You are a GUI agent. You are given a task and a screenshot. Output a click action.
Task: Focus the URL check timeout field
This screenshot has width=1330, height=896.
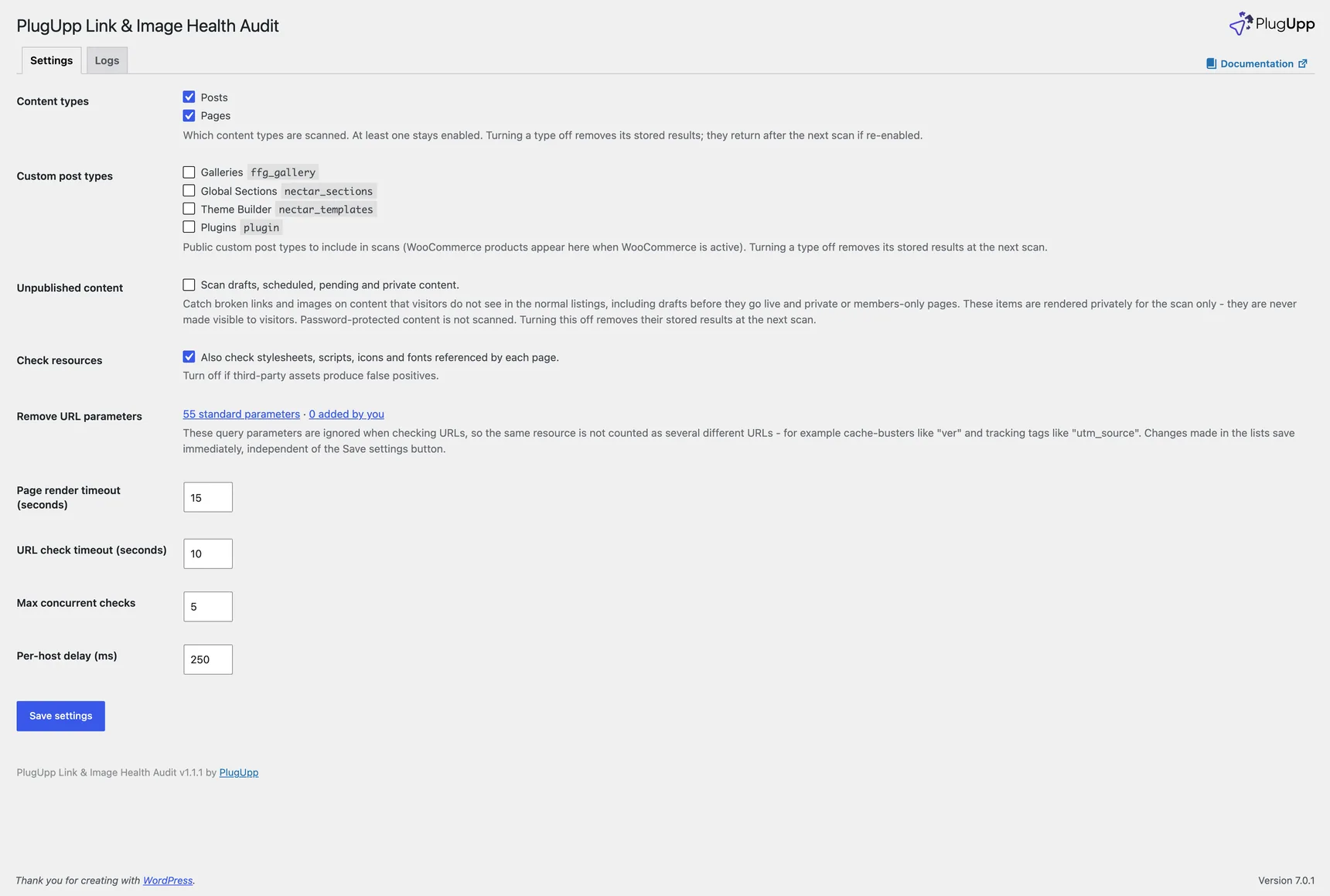point(208,554)
